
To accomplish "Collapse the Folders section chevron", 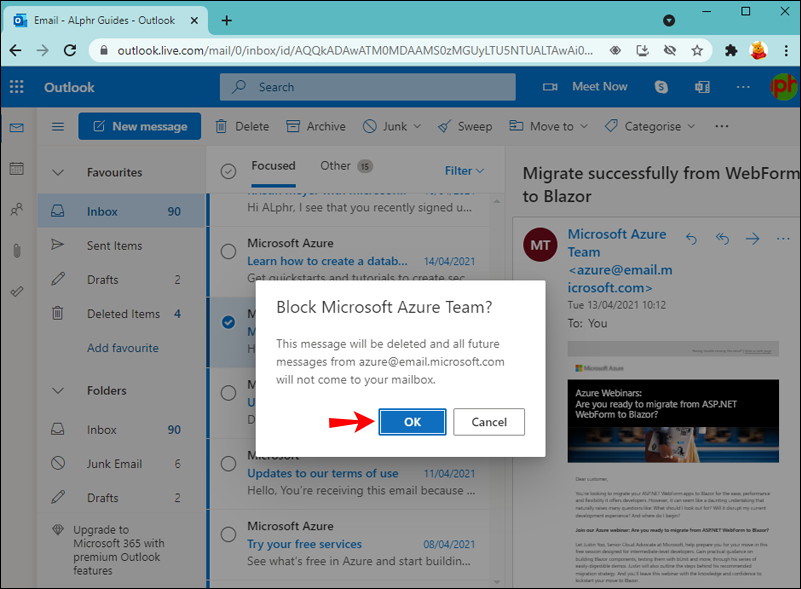I will tap(58, 391).
